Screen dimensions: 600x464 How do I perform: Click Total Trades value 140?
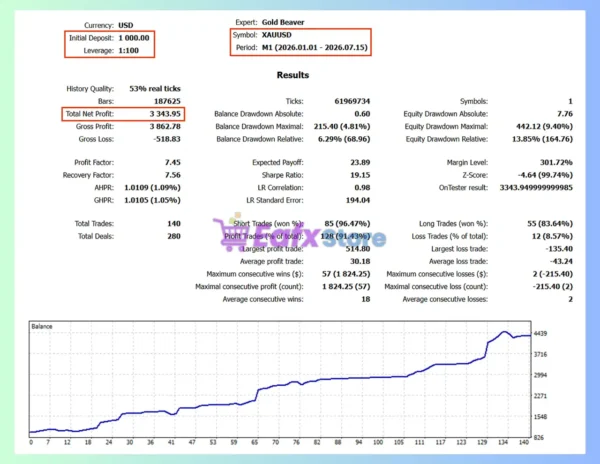click(174, 224)
